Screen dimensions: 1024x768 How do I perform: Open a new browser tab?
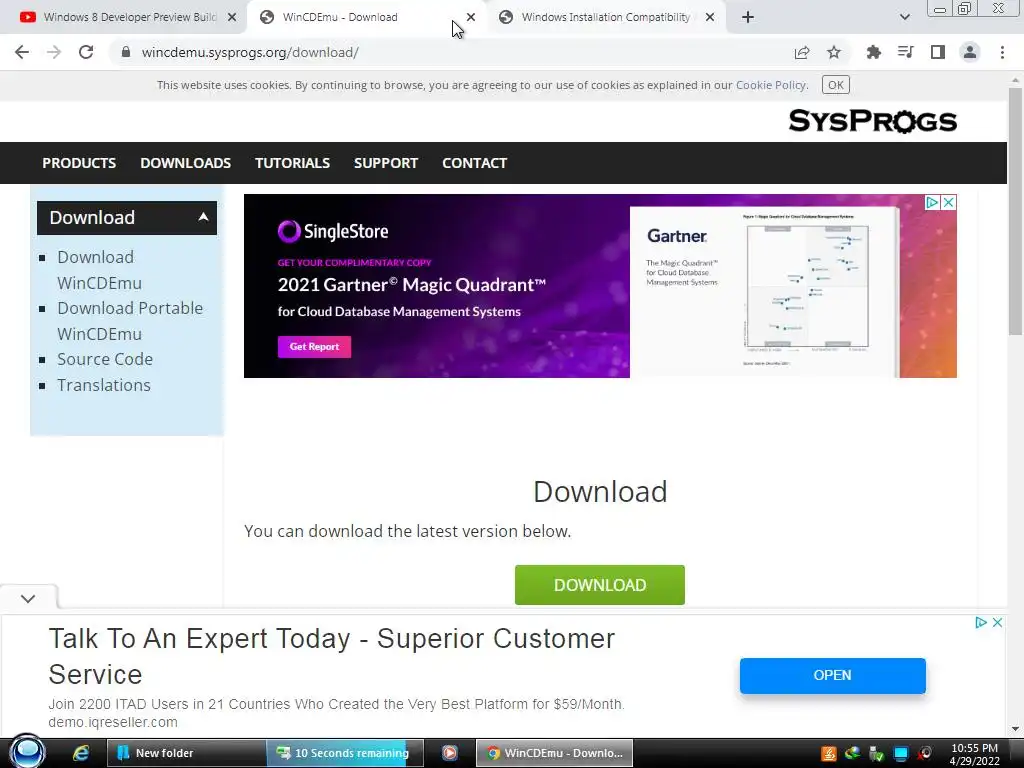point(748,18)
